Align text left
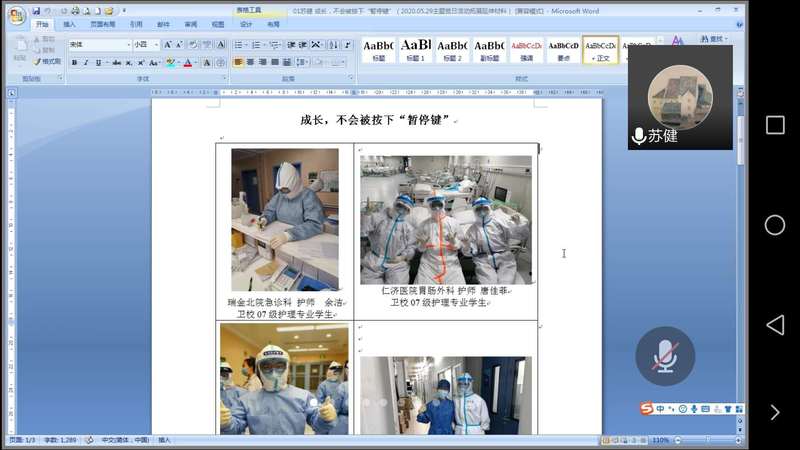Viewport: 800px width, 450px height. tap(238, 62)
